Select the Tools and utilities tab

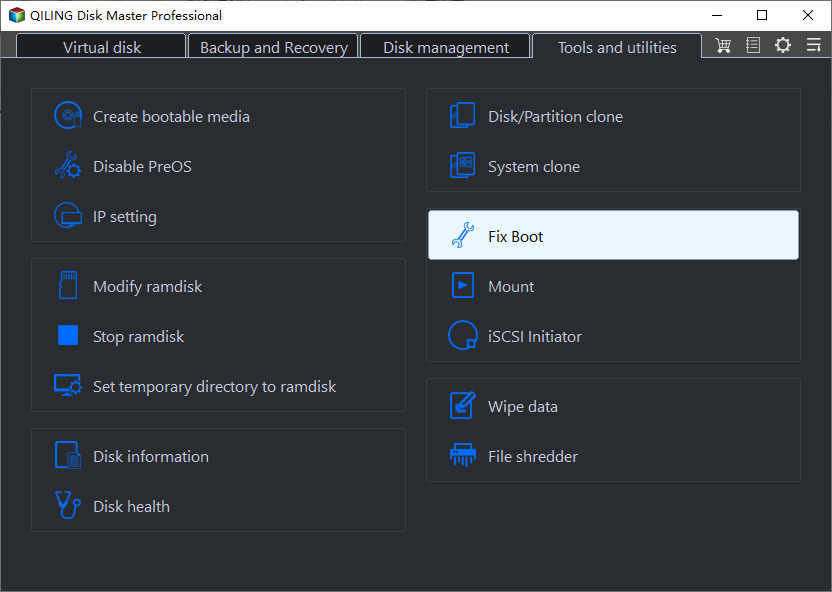(617, 47)
